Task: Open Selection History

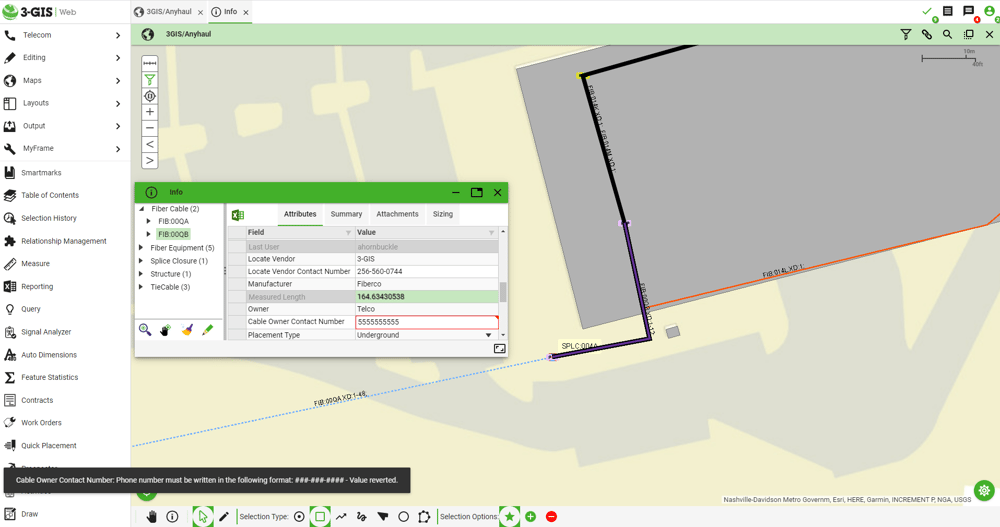Action: point(48,218)
